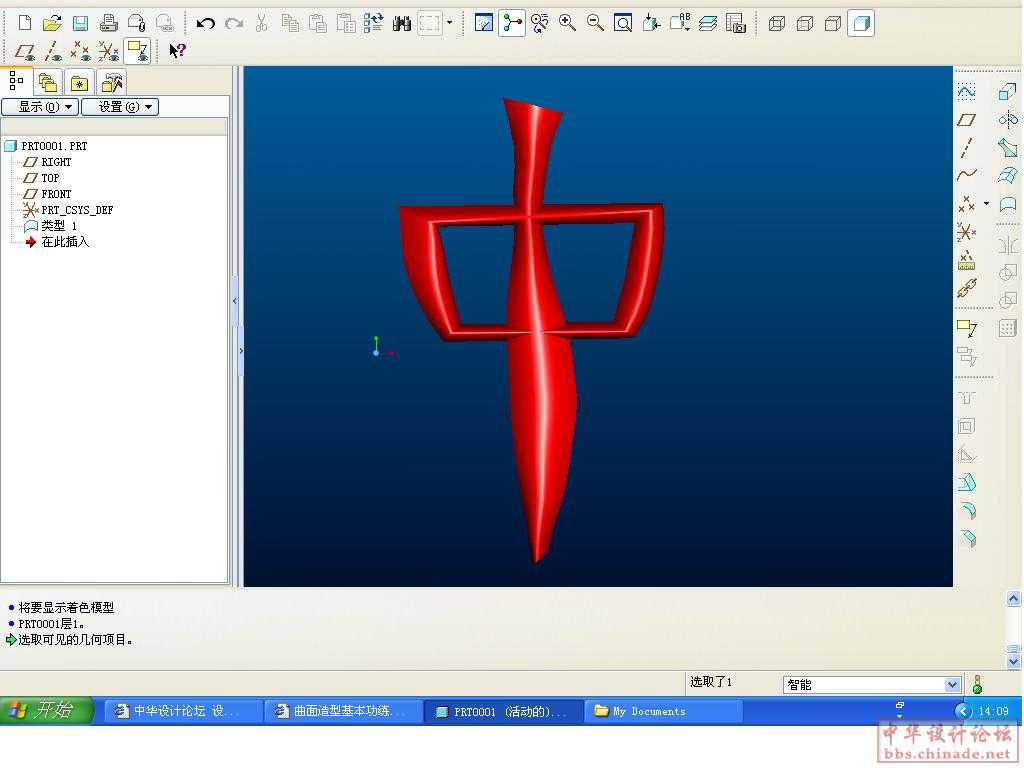
Task: Zoom in with the plus magnifier
Action: [x=568, y=24]
